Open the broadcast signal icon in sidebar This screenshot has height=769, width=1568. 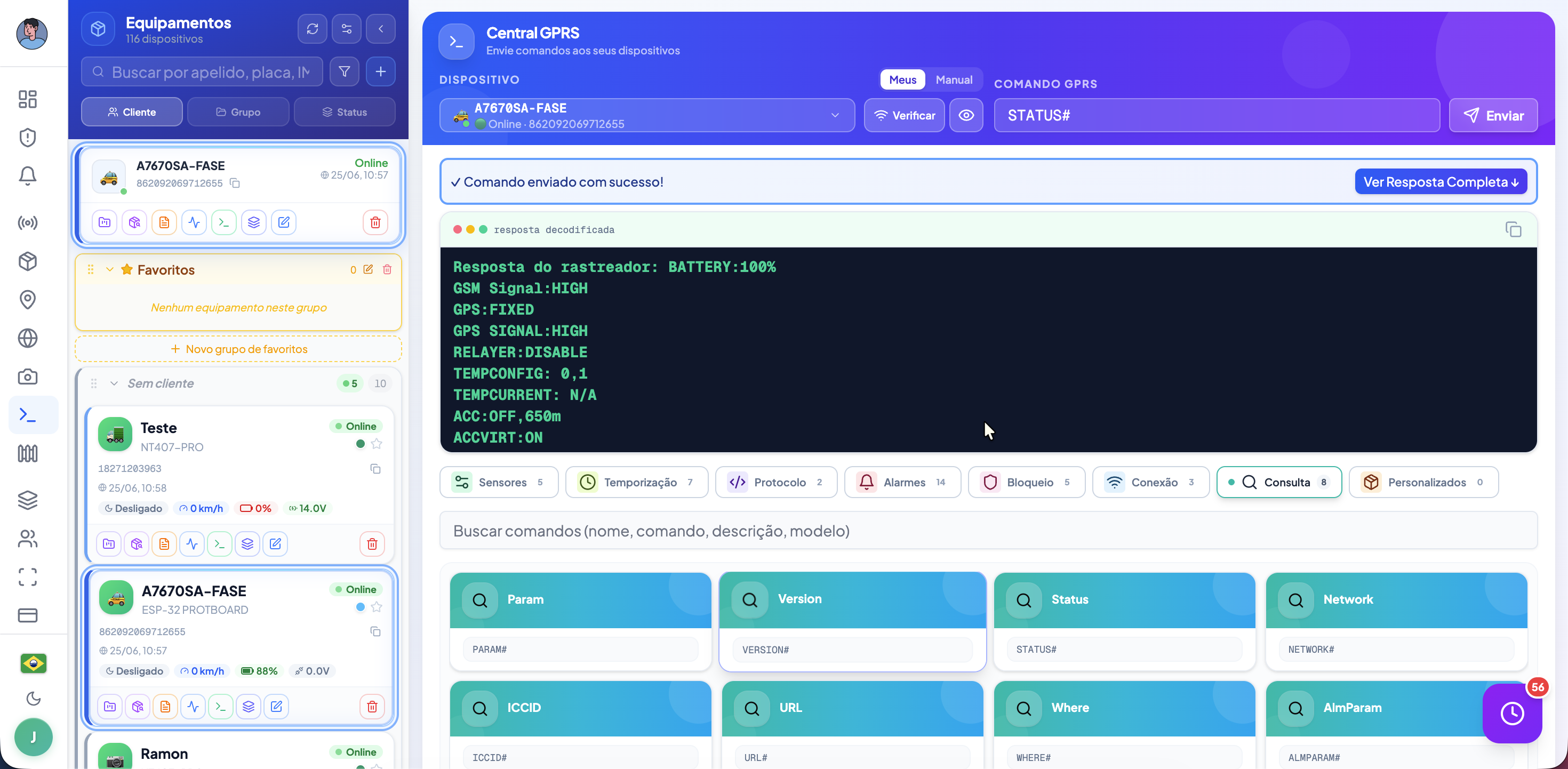[x=27, y=223]
